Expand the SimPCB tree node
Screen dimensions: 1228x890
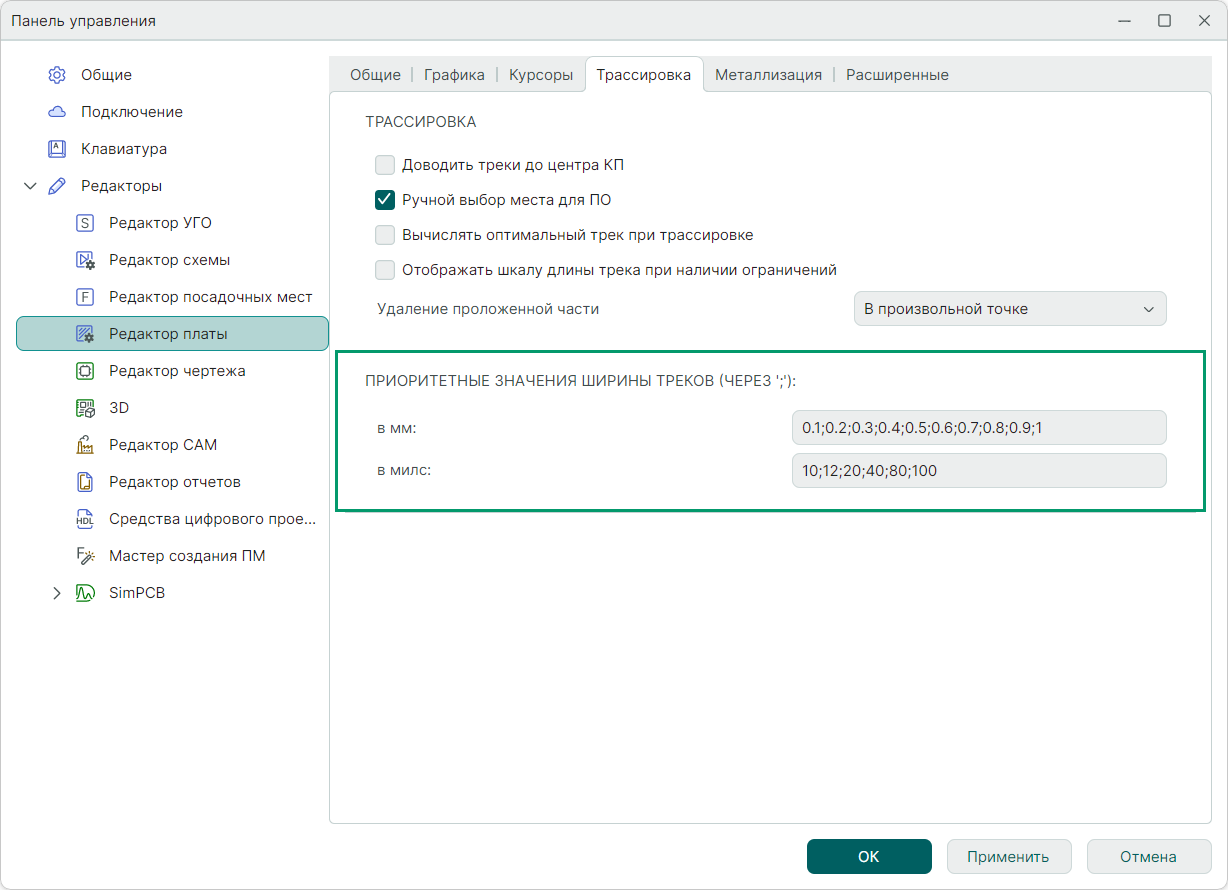[x=57, y=593]
